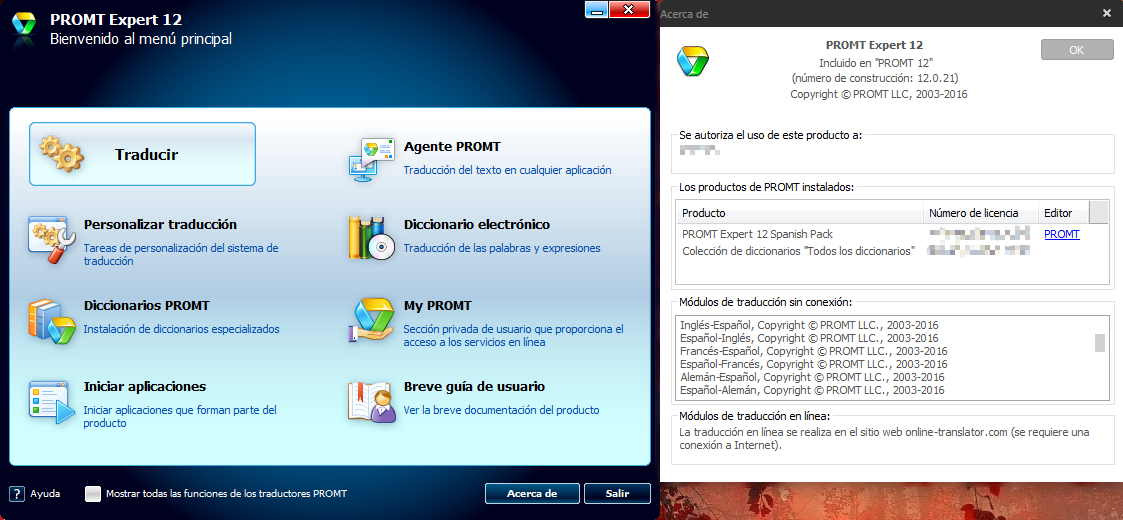The image size is (1123, 520).
Task: Select Español-Inglés module line
Action: click(809, 337)
